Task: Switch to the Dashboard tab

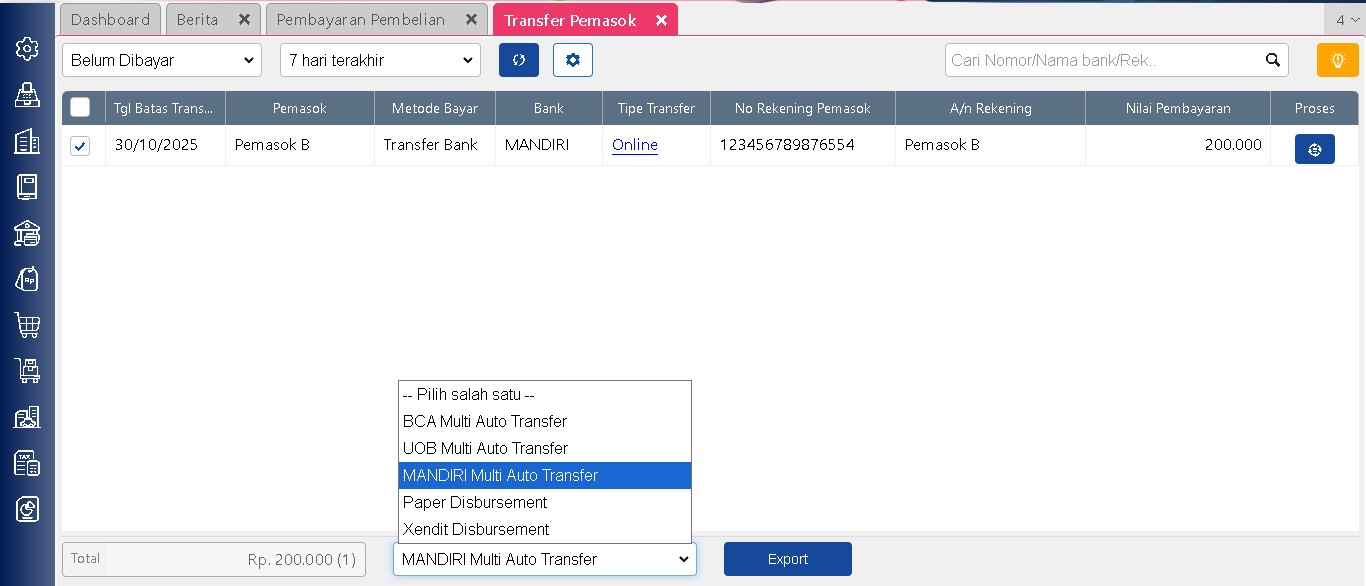Action: pyautogui.click(x=110, y=20)
